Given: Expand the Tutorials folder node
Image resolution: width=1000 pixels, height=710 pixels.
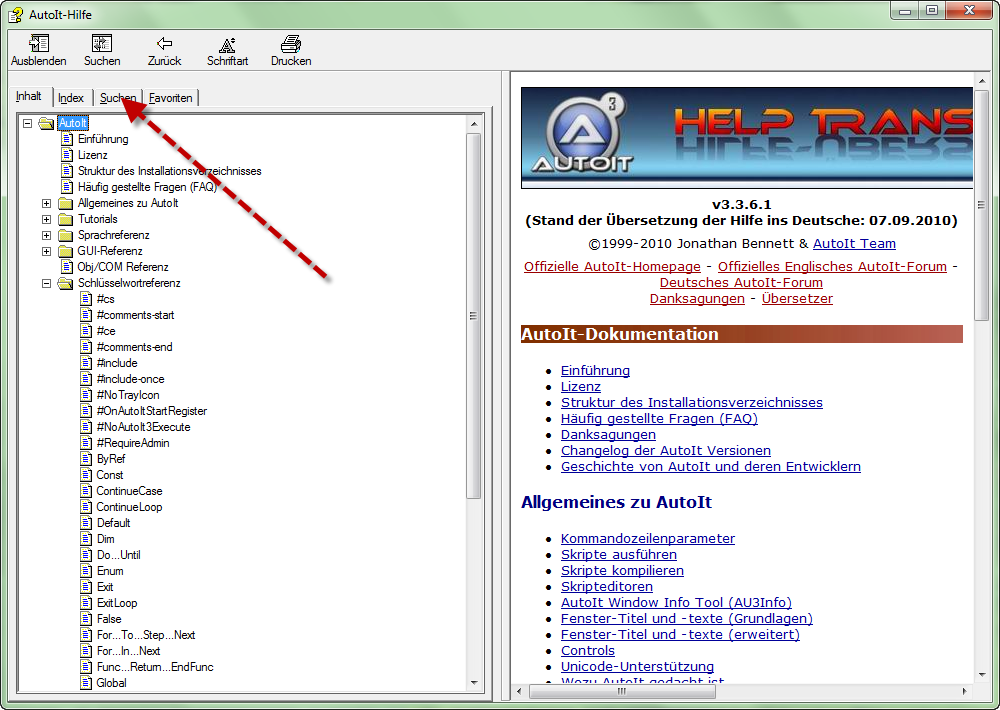Looking at the screenshot, I should [x=47, y=219].
